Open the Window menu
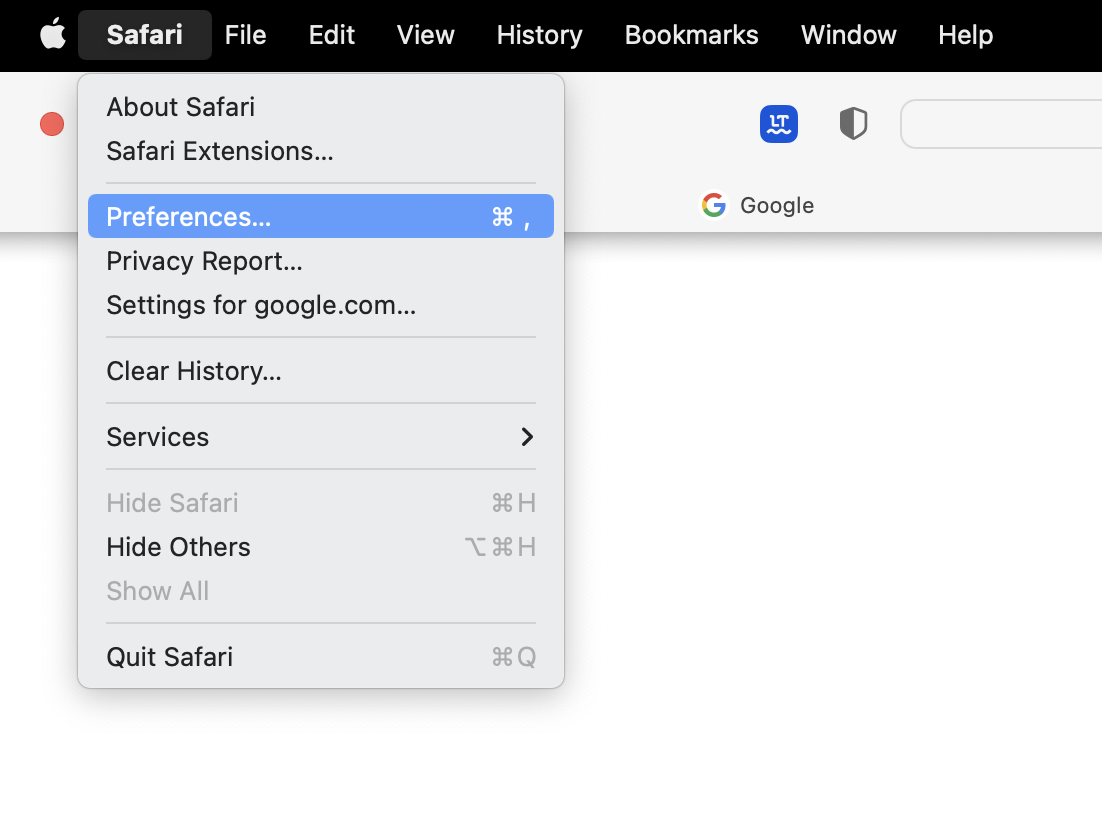 (x=848, y=35)
